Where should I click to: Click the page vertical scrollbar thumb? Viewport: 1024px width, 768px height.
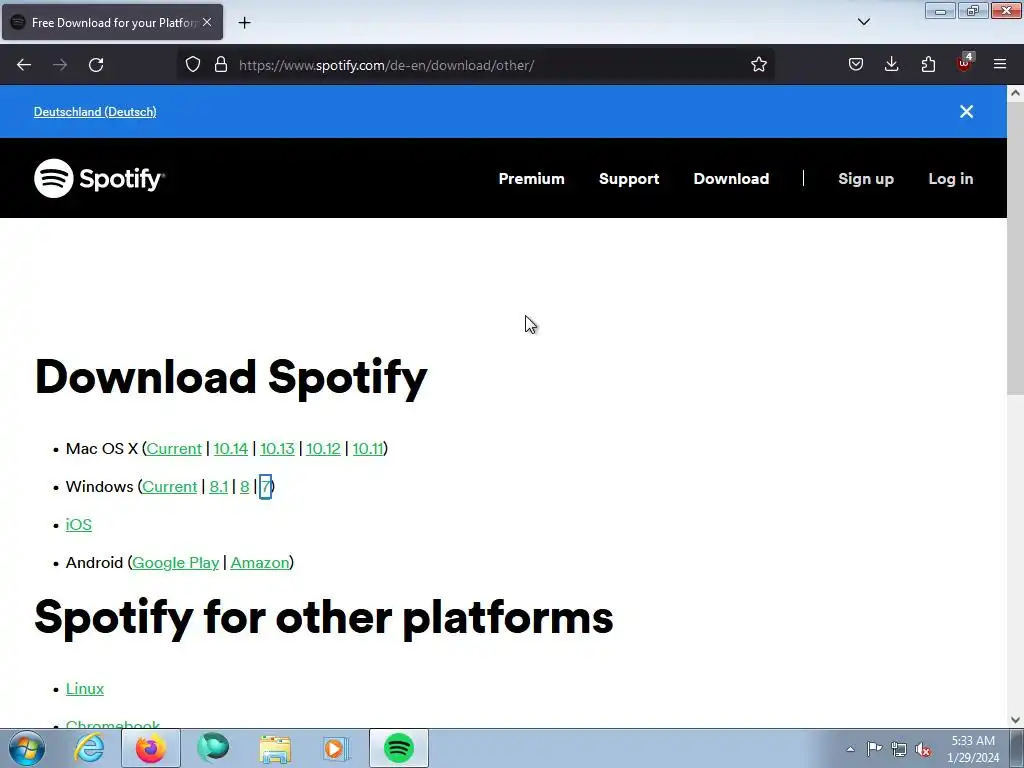coord(1015,248)
